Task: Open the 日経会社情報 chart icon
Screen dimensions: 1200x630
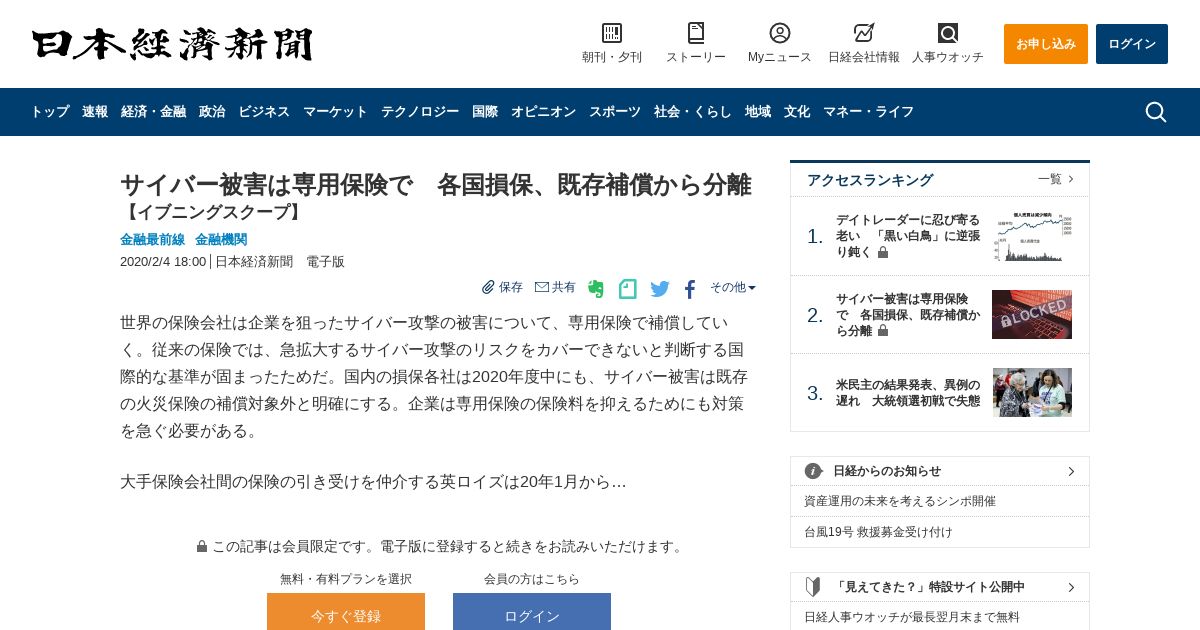Action: pos(864,33)
